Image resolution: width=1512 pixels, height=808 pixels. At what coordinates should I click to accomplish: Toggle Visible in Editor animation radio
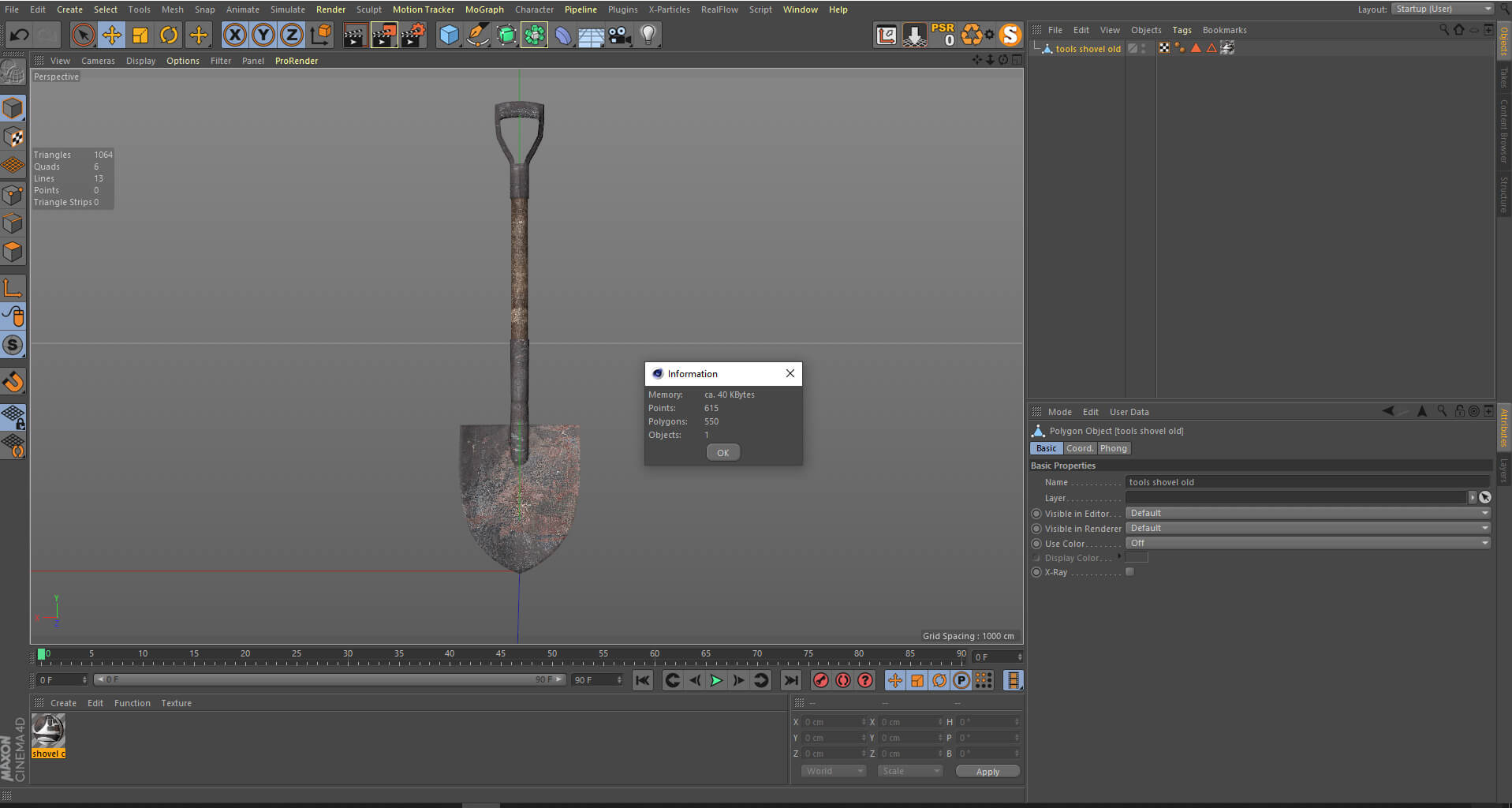pyautogui.click(x=1036, y=513)
